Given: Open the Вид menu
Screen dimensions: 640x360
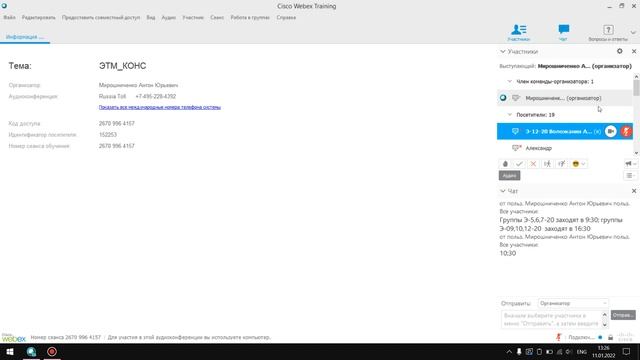Looking at the screenshot, I should (151, 18).
